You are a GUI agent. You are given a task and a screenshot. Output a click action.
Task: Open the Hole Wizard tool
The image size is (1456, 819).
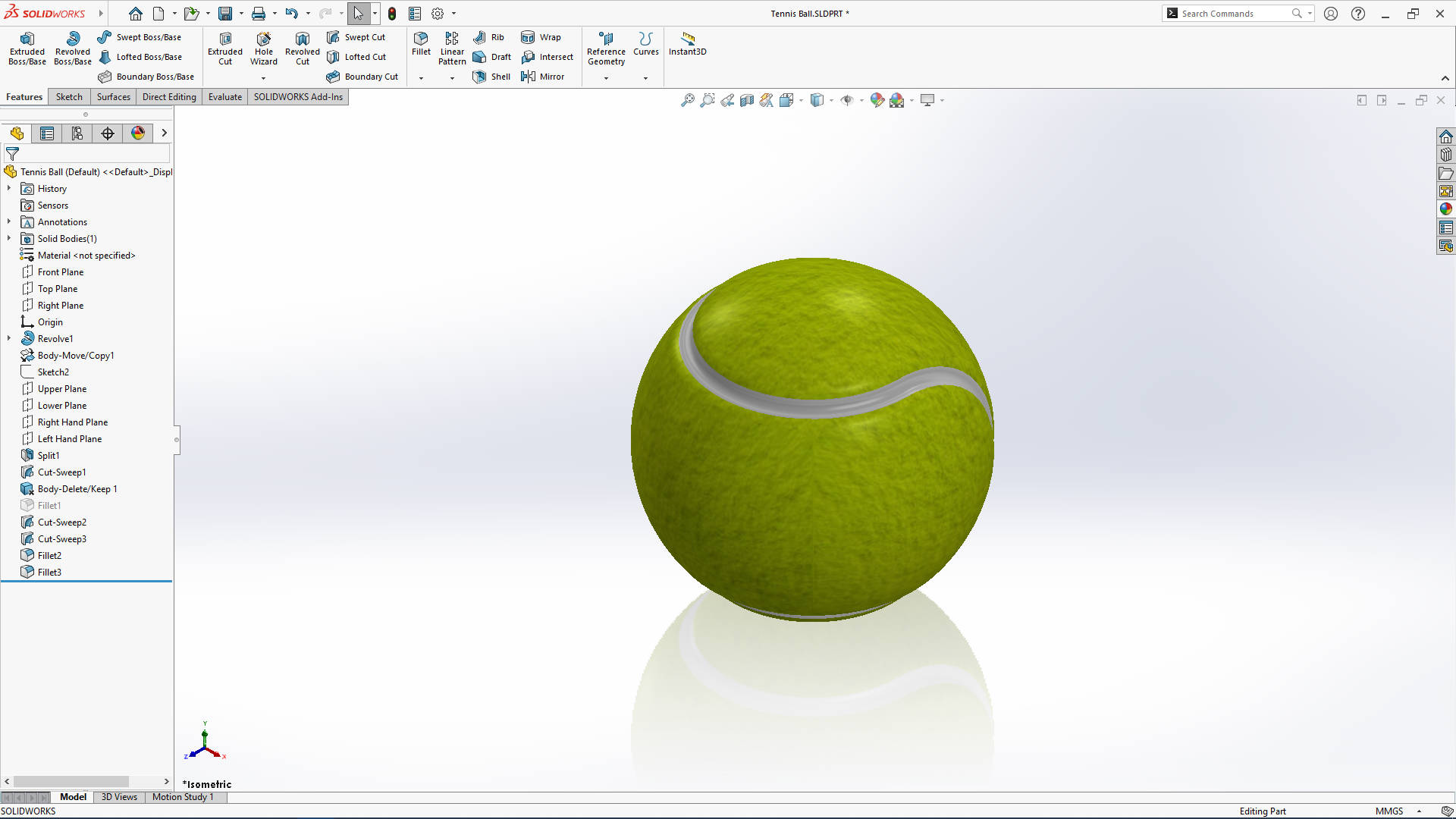(x=263, y=47)
